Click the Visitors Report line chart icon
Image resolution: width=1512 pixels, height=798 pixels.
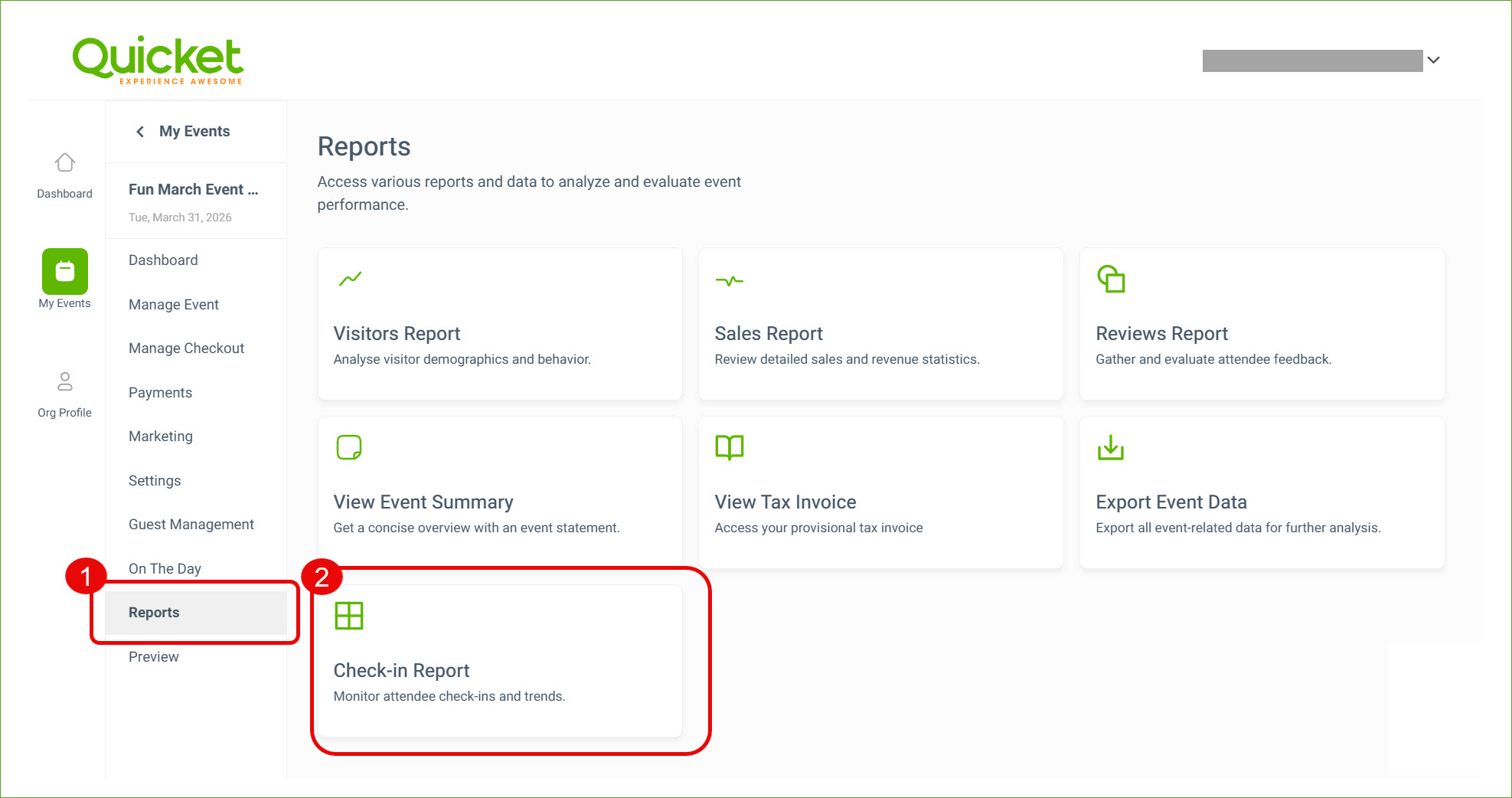point(350,280)
